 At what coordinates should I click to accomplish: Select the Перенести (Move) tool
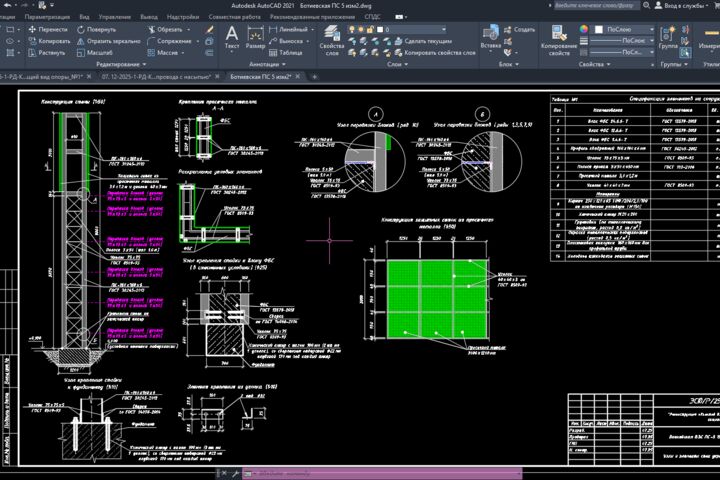[x=48, y=29]
